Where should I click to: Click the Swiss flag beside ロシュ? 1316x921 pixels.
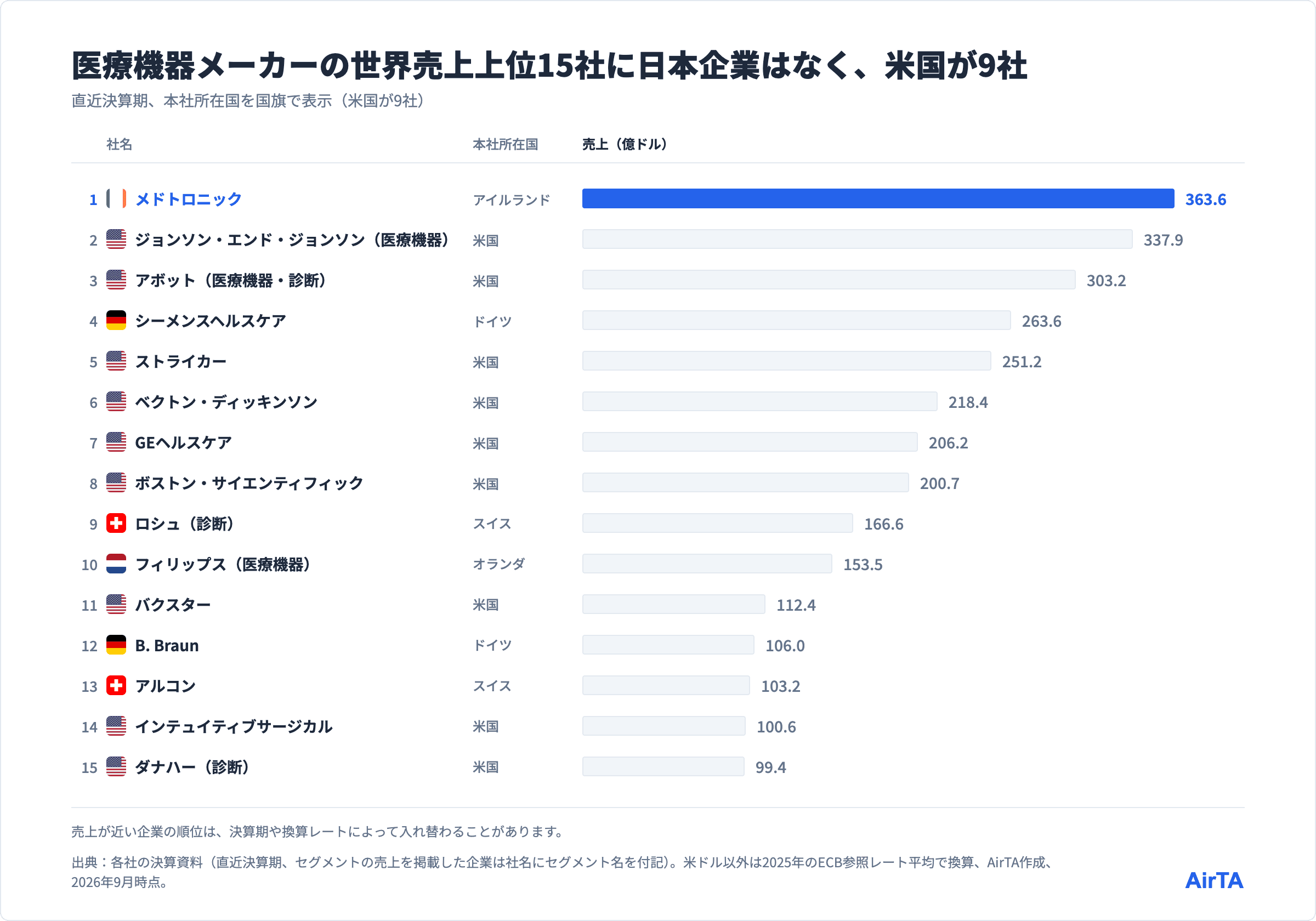[x=116, y=523]
